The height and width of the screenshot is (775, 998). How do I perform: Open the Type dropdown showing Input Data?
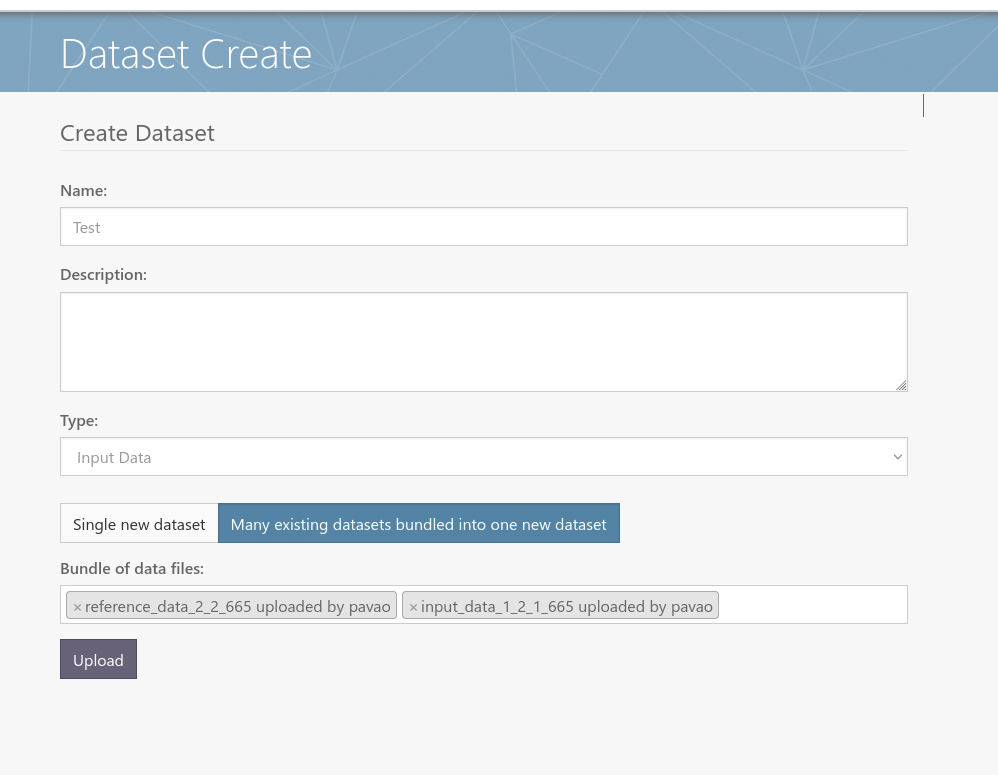coord(484,457)
